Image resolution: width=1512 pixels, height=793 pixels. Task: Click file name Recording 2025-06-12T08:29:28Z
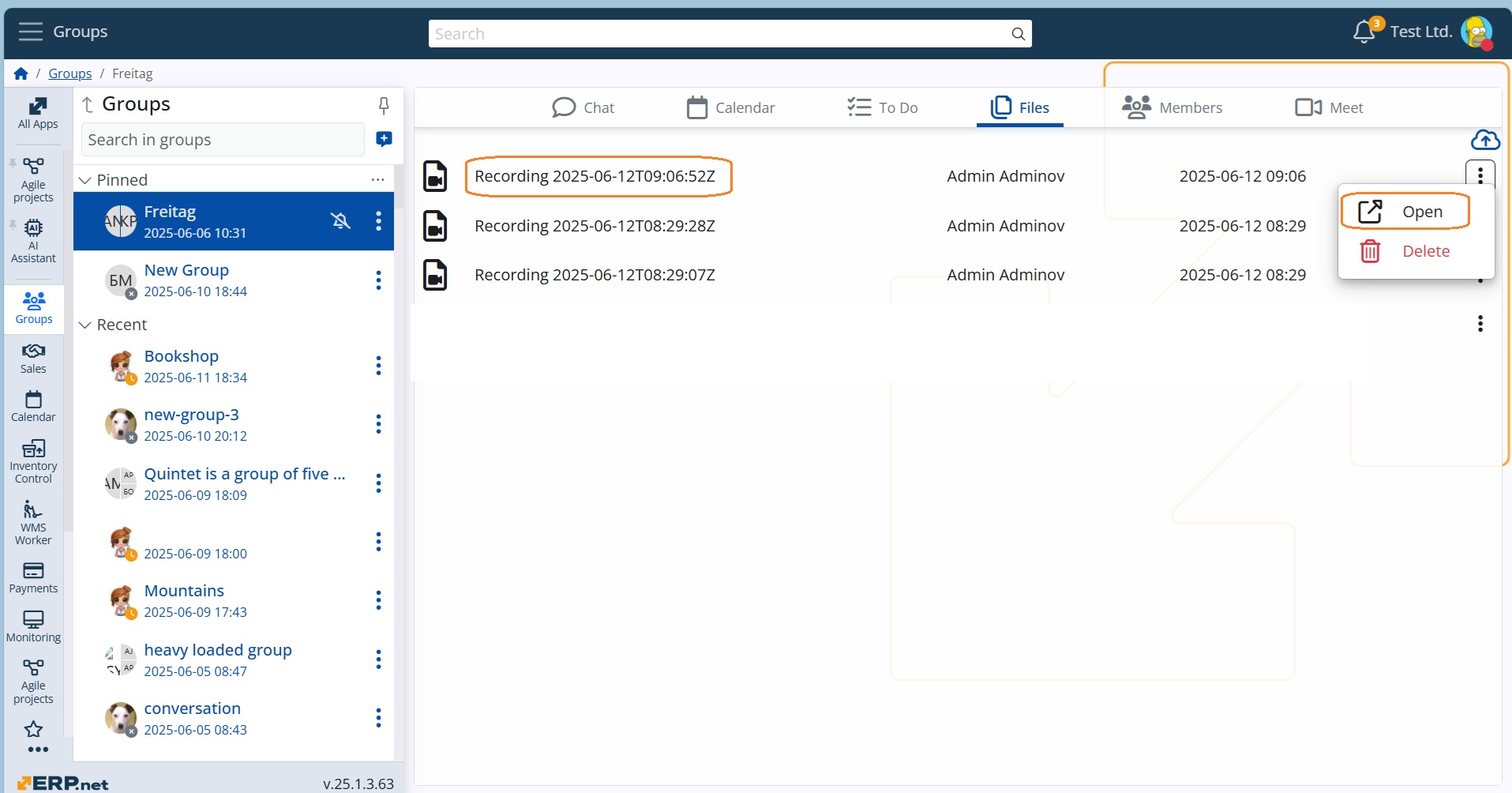pyautogui.click(x=595, y=226)
